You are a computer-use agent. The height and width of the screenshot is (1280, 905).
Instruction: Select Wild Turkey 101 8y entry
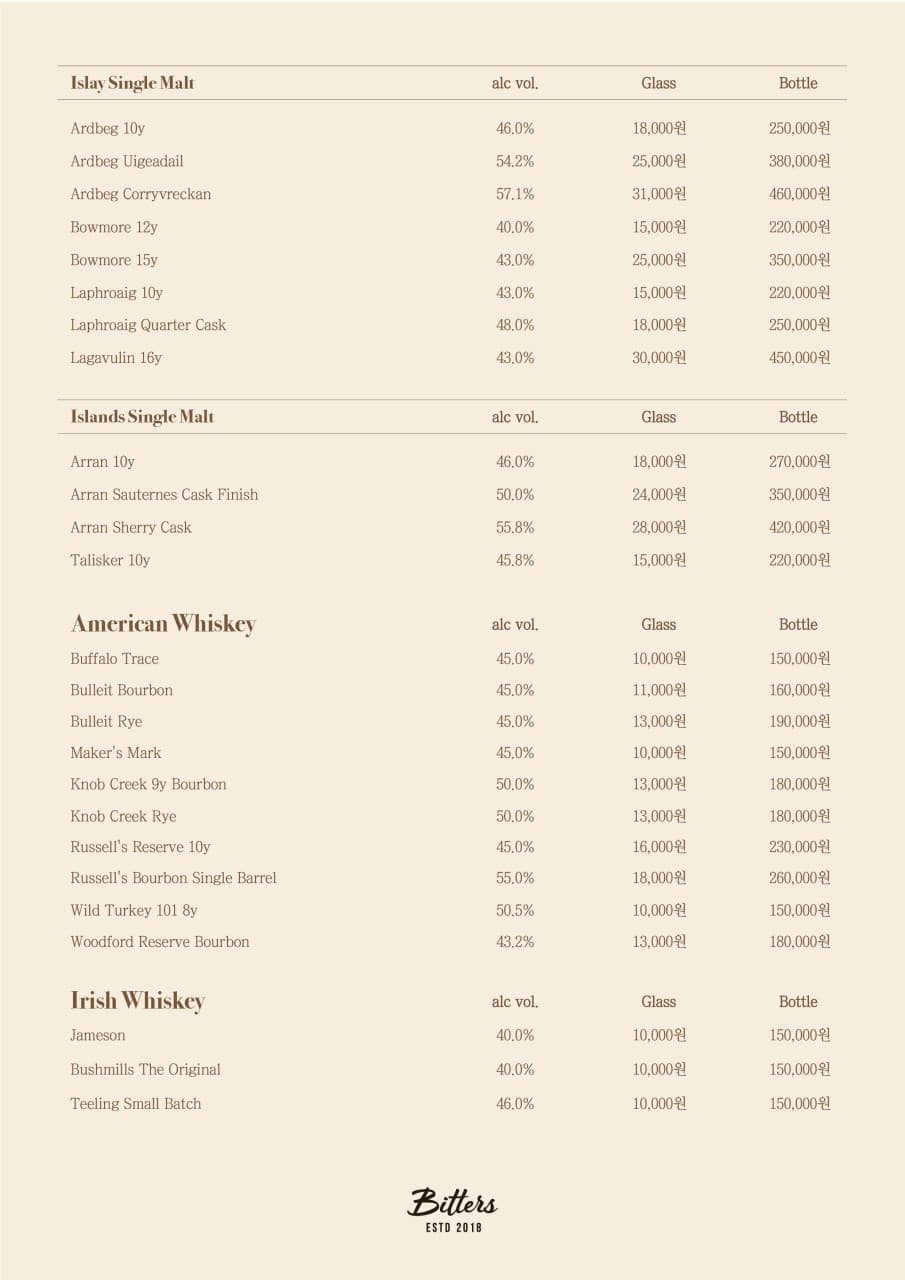[x=133, y=911]
